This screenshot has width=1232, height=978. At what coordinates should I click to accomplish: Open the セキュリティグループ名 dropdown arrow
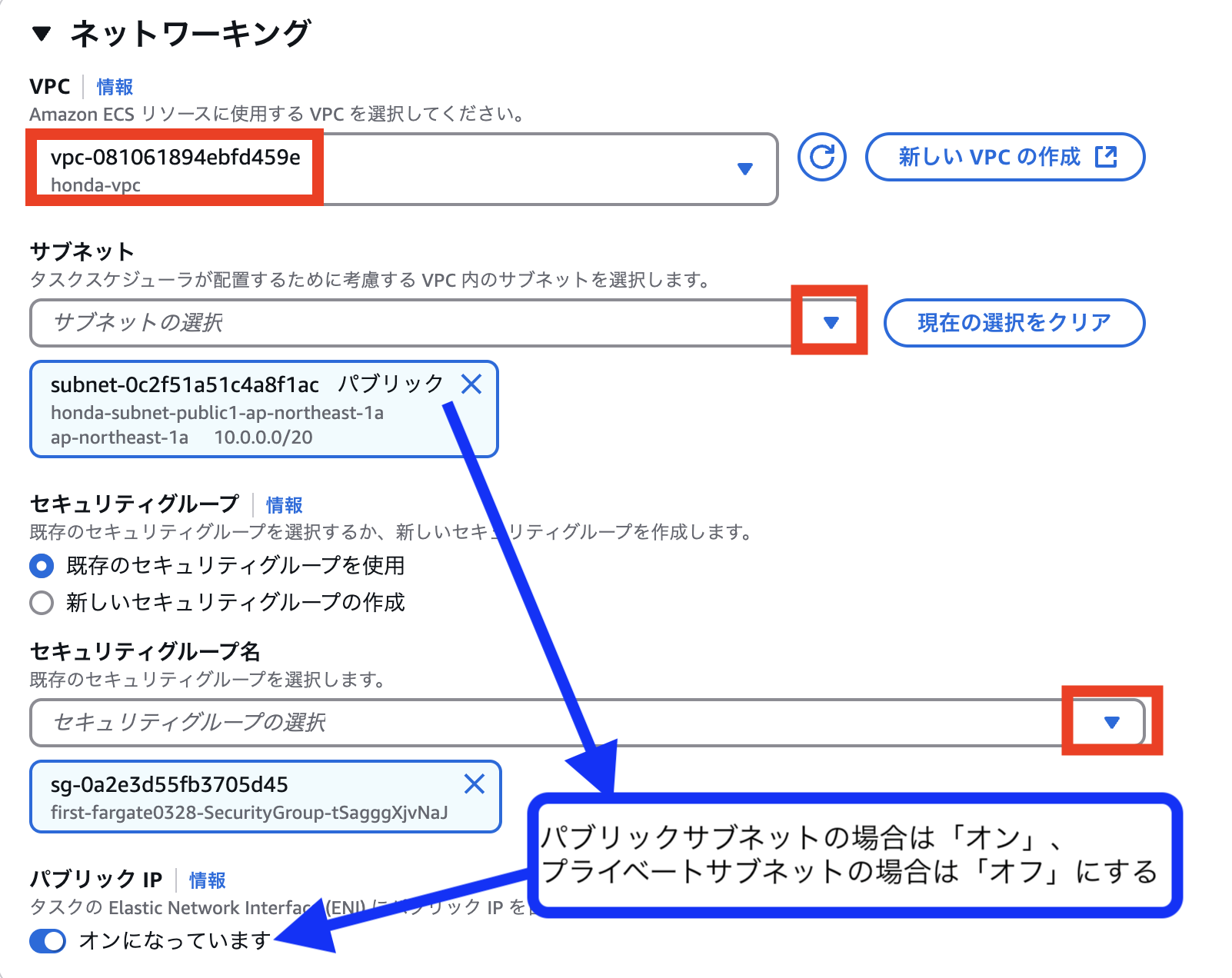point(1112,722)
